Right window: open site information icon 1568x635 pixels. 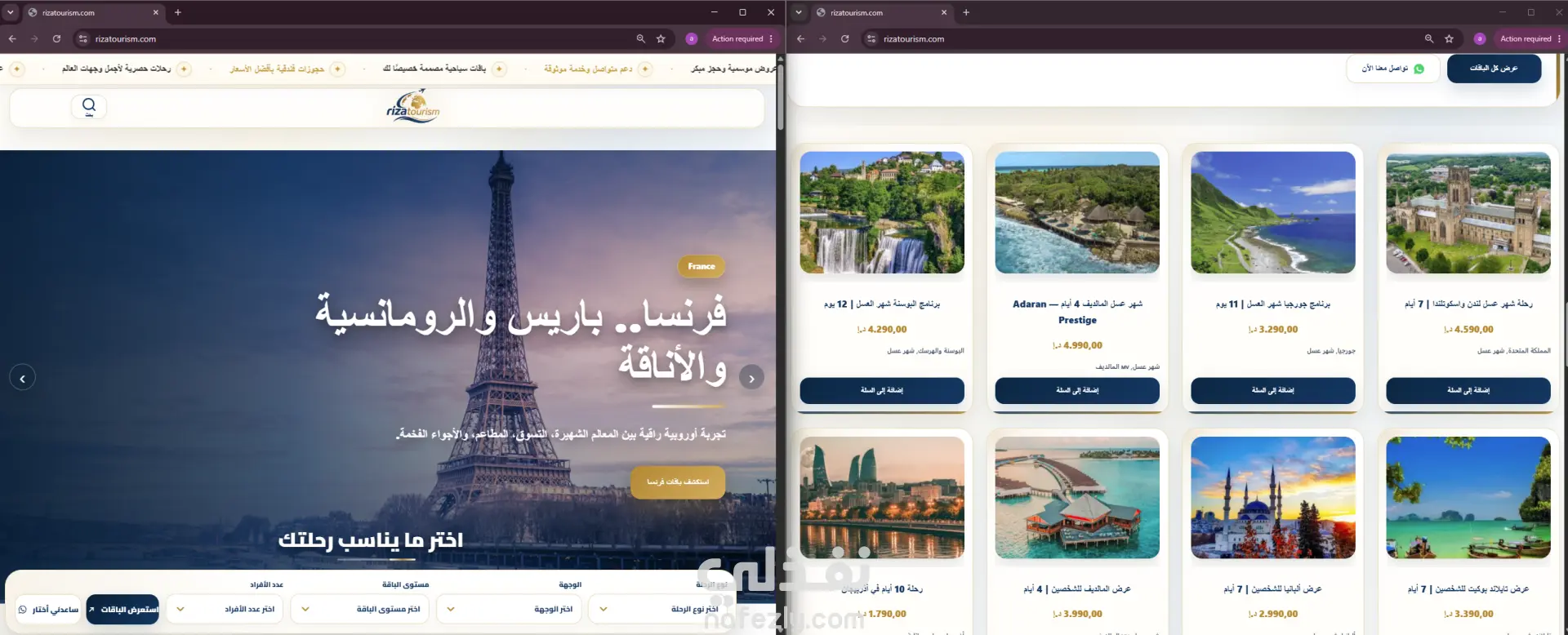coord(871,38)
